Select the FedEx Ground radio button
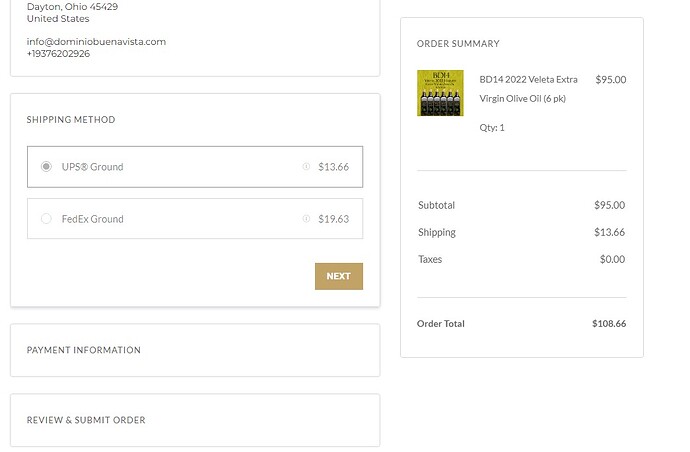Image resolution: width=690 pixels, height=452 pixels. (46, 219)
